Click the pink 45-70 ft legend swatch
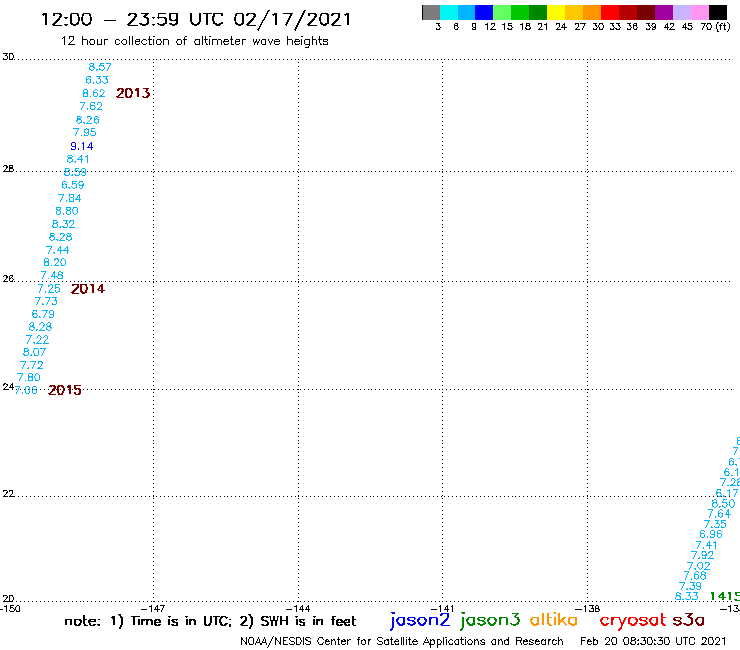Screen dimensions: 740x650 click(700, 12)
